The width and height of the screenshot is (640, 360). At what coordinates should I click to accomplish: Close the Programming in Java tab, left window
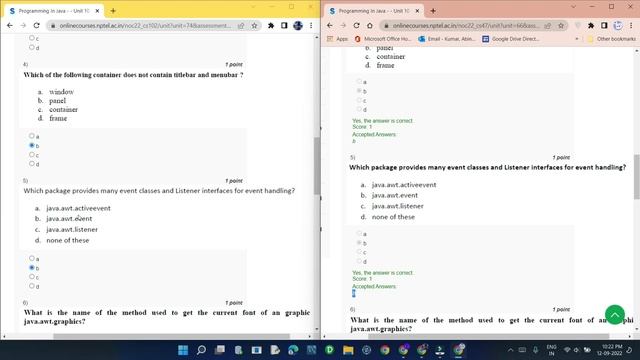tap(97, 11)
